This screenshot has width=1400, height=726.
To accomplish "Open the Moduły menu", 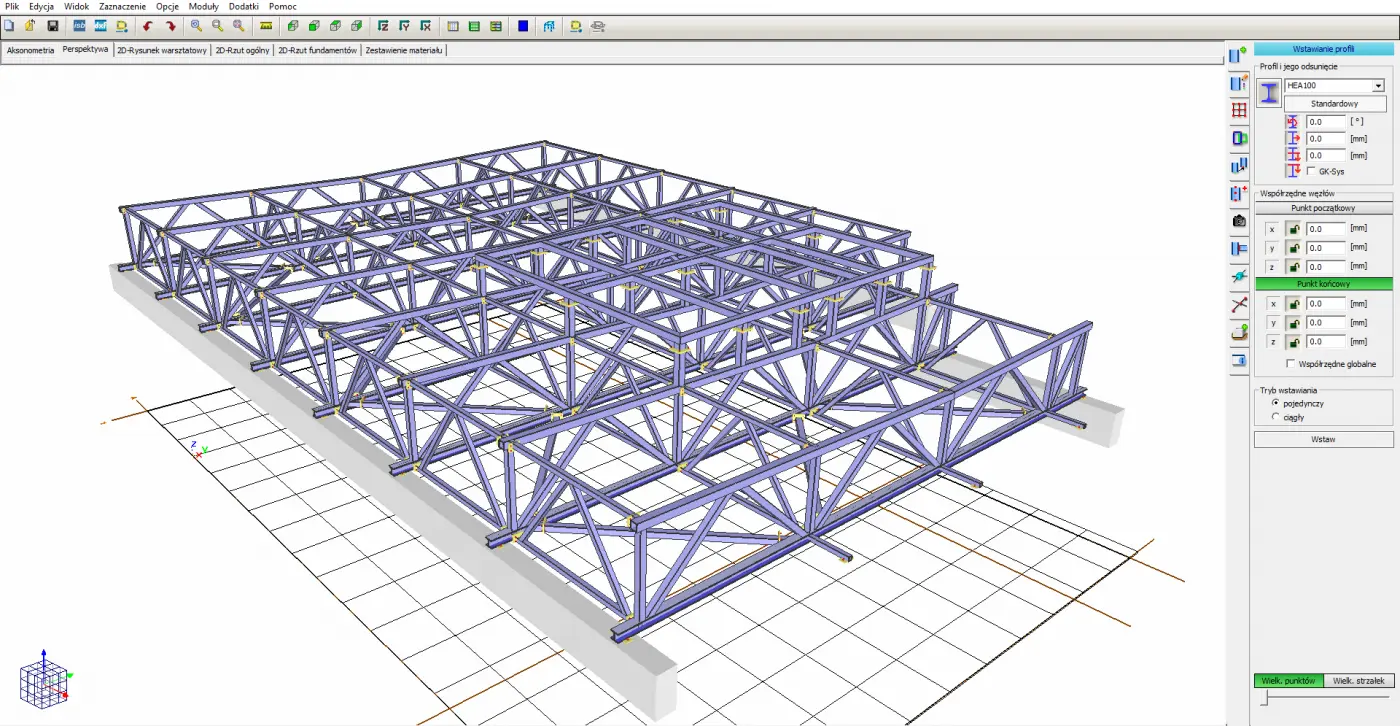I will pyautogui.click(x=203, y=6).
